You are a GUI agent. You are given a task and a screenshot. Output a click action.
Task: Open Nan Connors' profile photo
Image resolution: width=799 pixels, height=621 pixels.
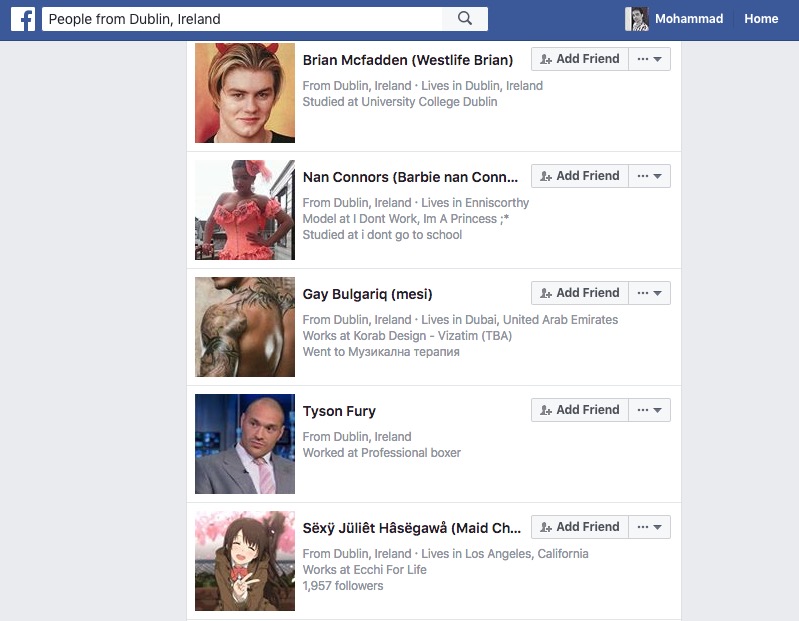click(245, 210)
